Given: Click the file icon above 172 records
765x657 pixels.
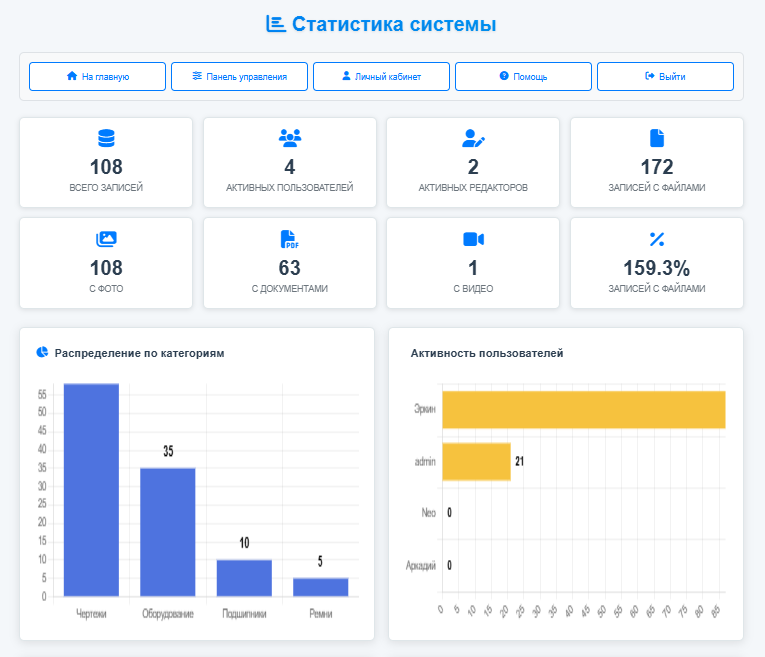Looking at the screenshot, I should click(657, 138).
